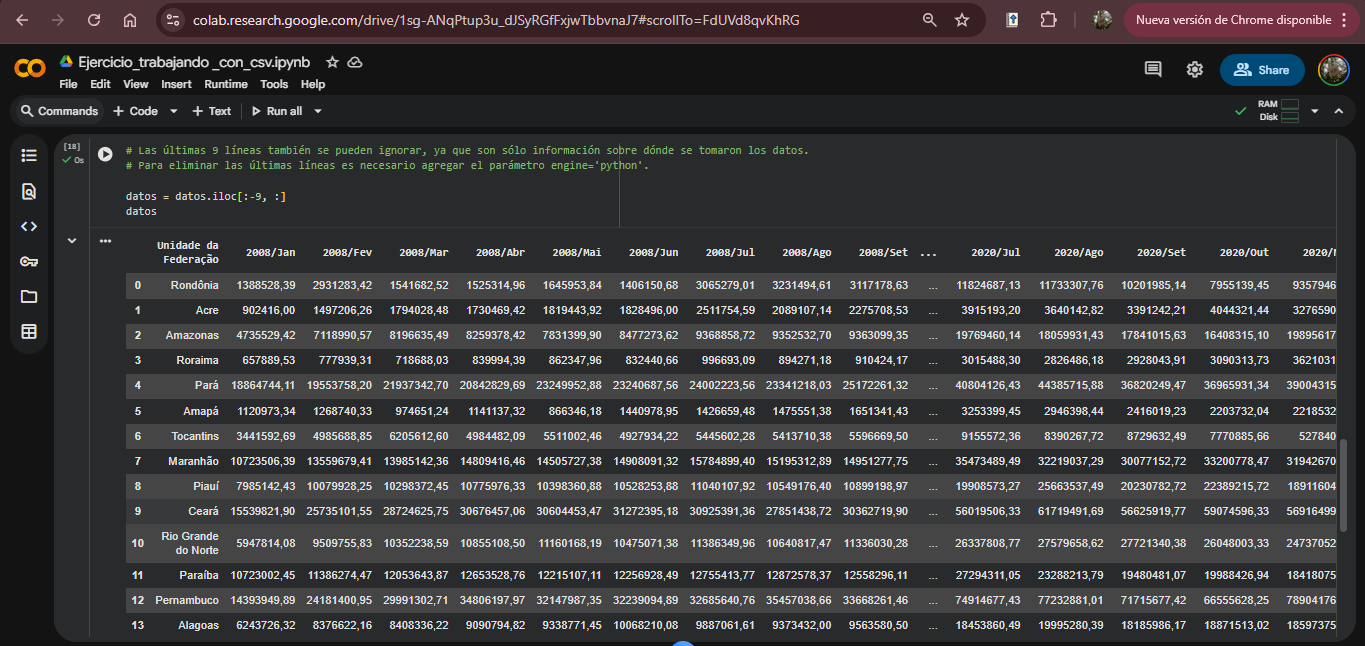Open the Runtime menu

225,85
